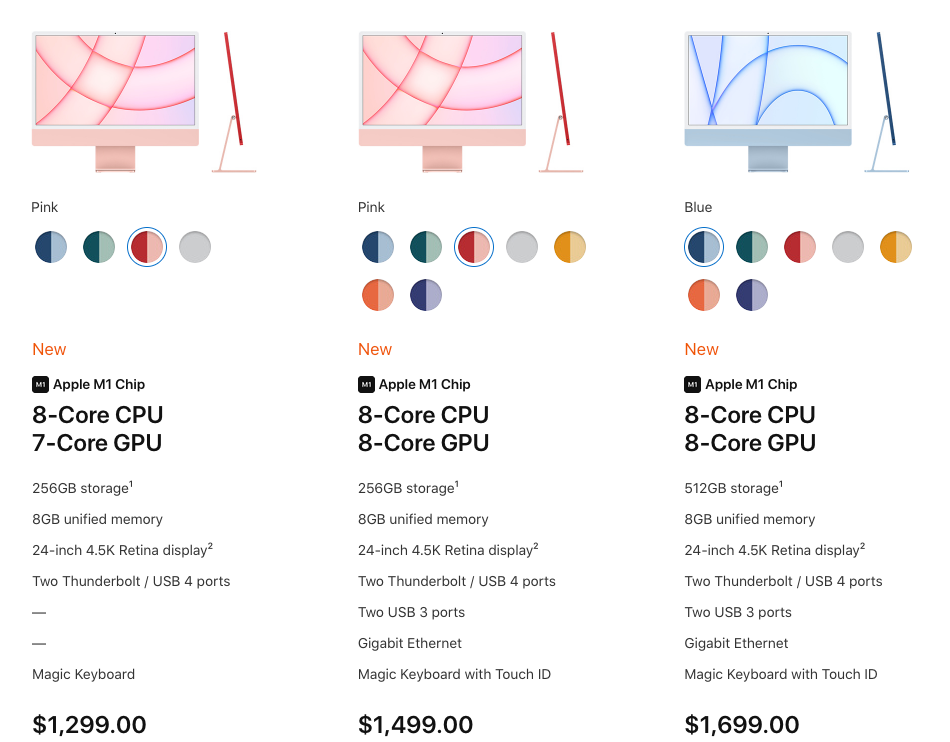Screen dimensions: 950x742
Task: Select orange swatch on the $1,699 iMac
Action: [704, 295]
